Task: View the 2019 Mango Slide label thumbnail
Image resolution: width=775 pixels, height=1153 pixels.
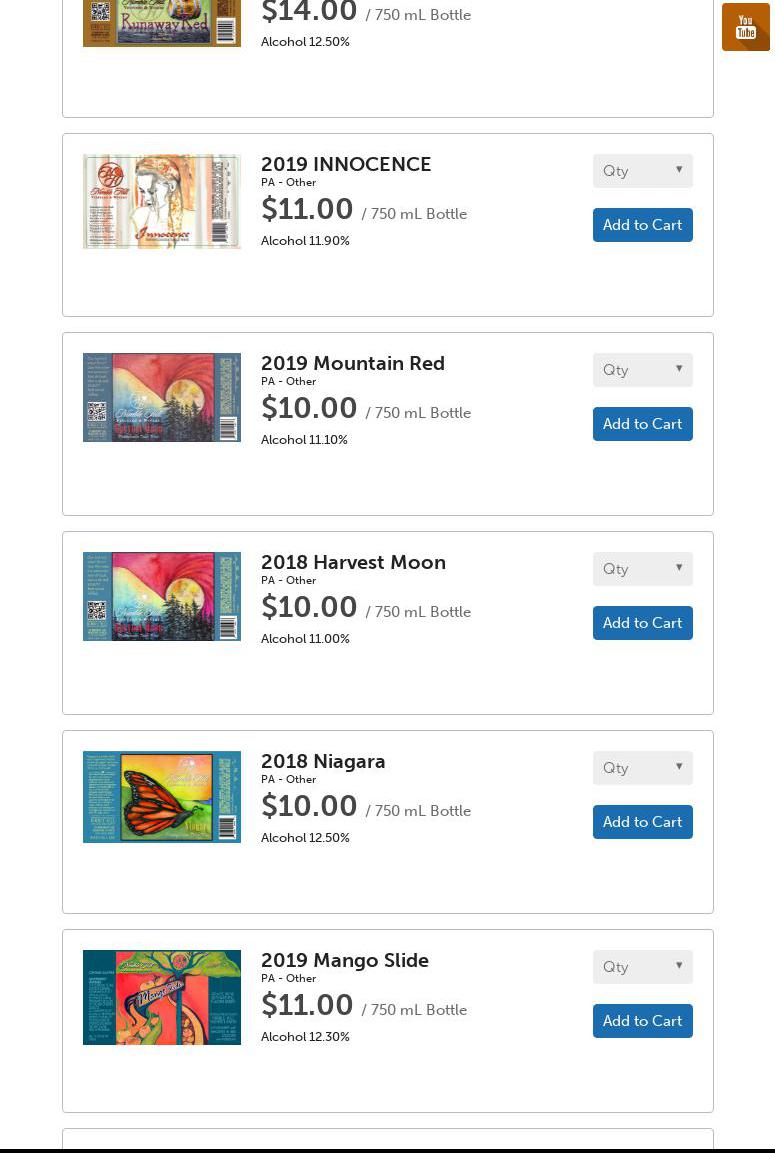Action: (x=162, y=997)
